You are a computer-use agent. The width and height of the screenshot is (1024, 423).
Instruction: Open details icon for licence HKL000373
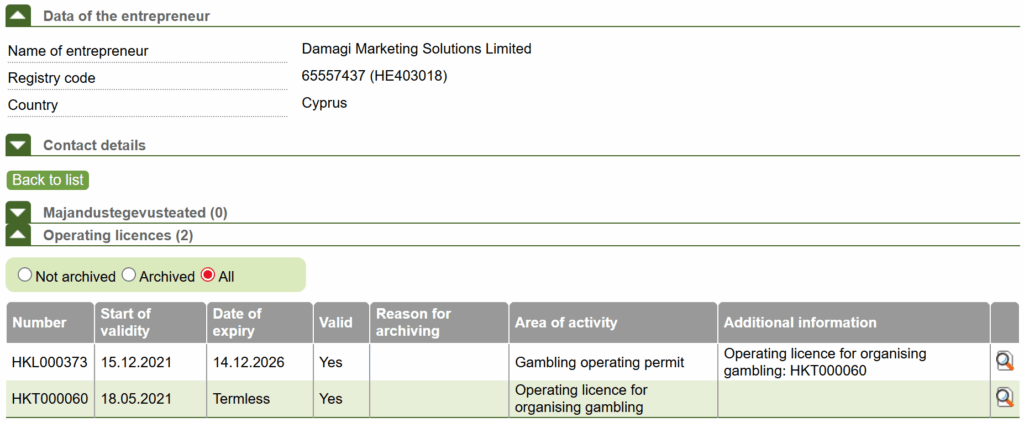tap(1004, 362)
